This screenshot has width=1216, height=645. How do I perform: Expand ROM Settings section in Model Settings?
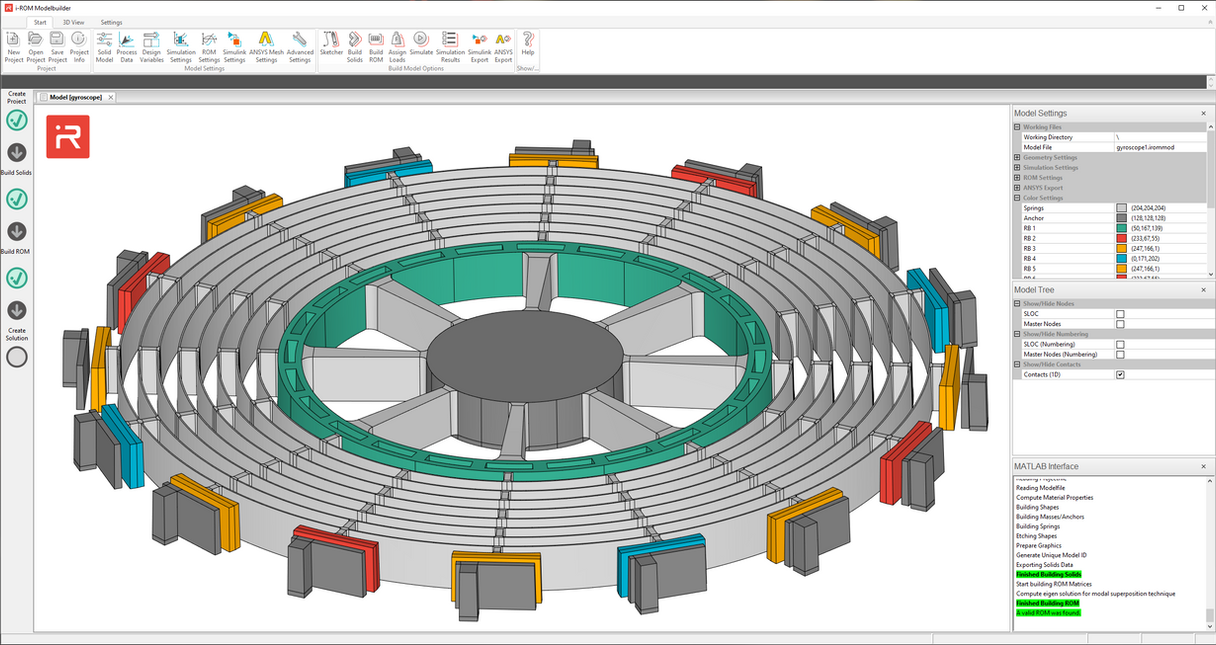(1017, 177)
